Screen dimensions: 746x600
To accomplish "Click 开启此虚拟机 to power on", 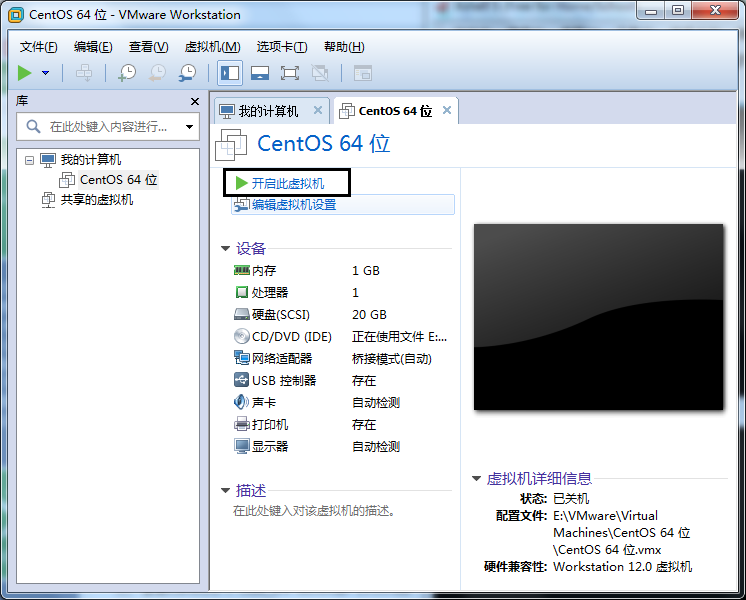I will [x=288, y=183].
